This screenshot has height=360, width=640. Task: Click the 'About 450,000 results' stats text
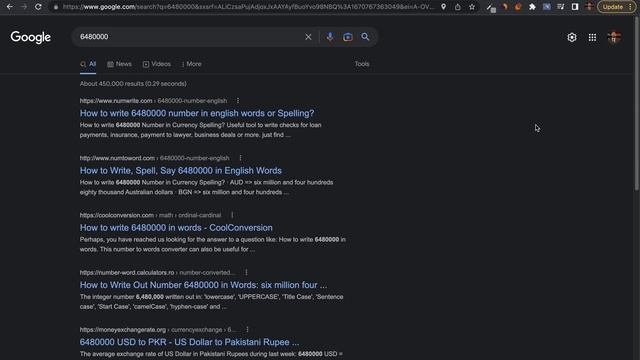[133, 84]
